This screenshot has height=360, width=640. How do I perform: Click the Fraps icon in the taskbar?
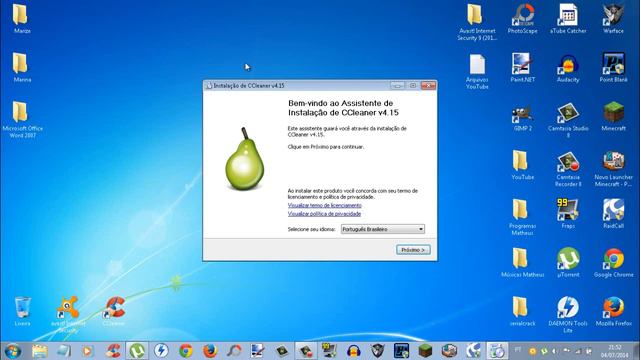pos(329,351)
